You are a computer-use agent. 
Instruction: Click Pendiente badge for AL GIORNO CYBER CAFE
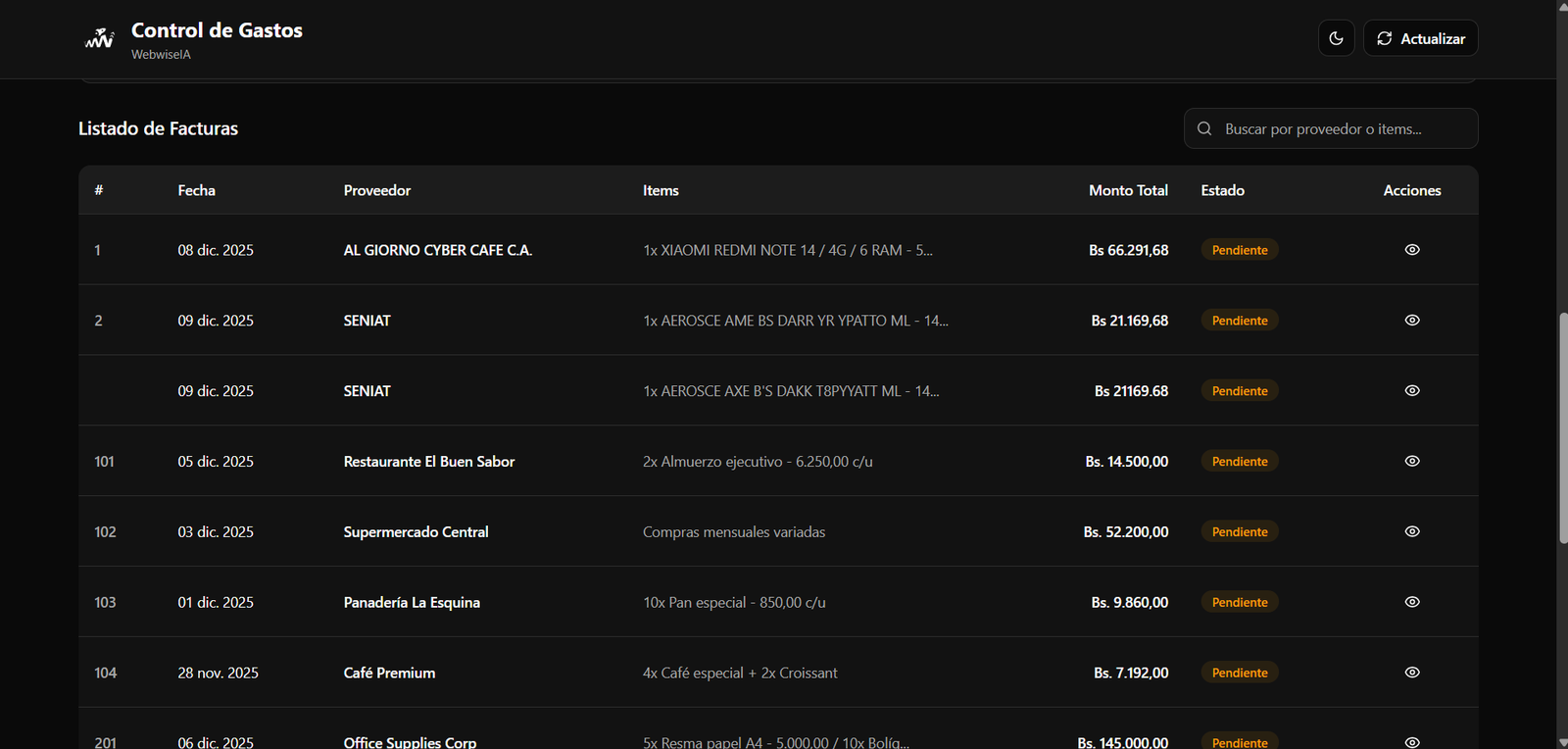pyautogui.click(x=1240, y=250)
